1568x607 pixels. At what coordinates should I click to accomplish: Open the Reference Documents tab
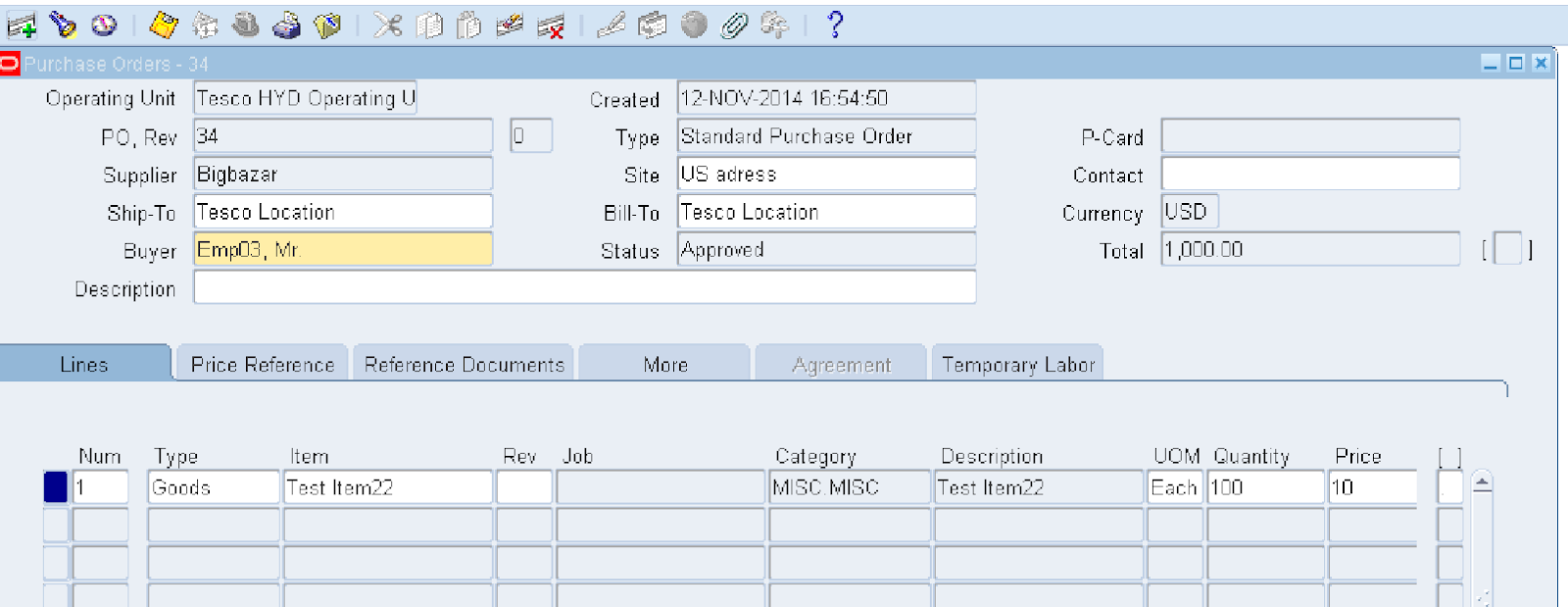pyautogui.click(x=464, y=364)
